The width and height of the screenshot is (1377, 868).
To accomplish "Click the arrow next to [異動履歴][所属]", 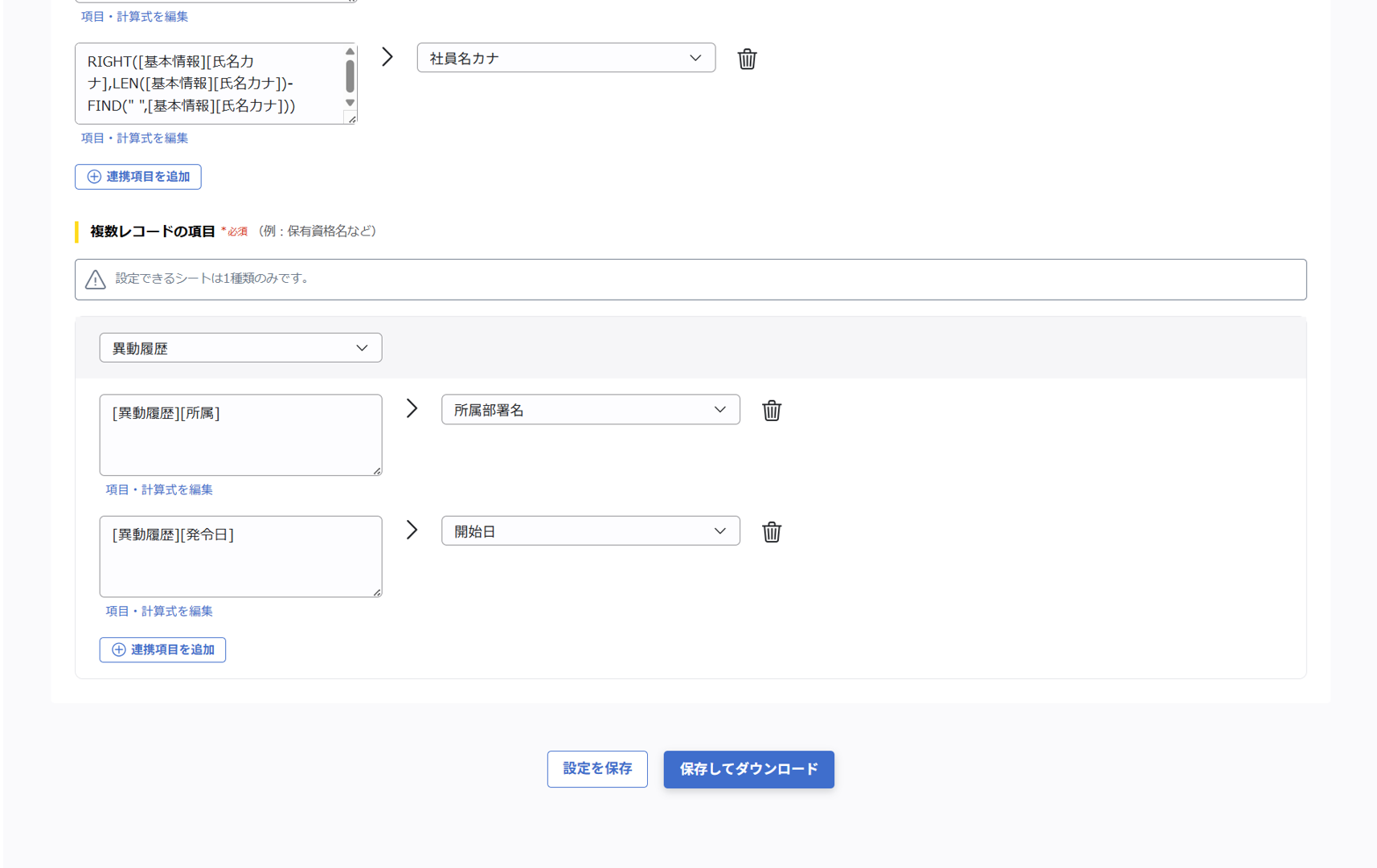I will (x=412, y=408).
